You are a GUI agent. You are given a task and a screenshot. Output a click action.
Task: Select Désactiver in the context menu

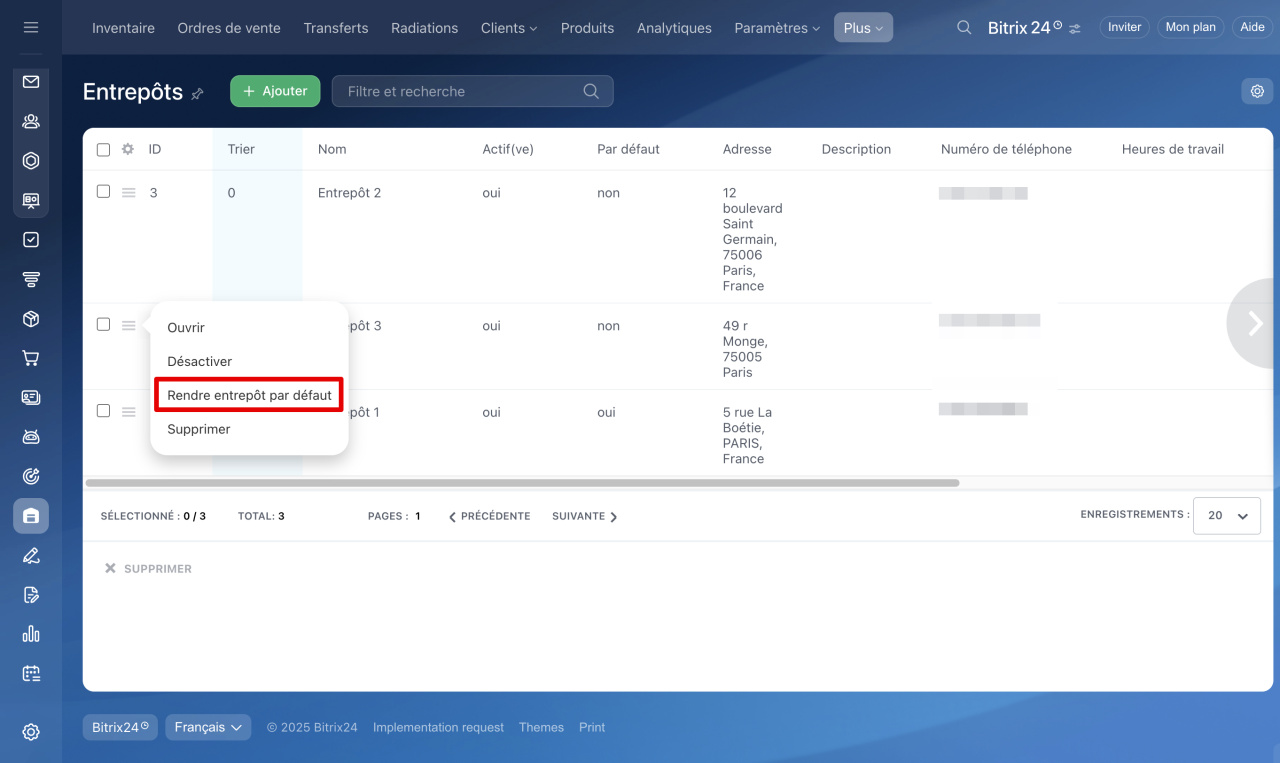[x=200, y=361]
